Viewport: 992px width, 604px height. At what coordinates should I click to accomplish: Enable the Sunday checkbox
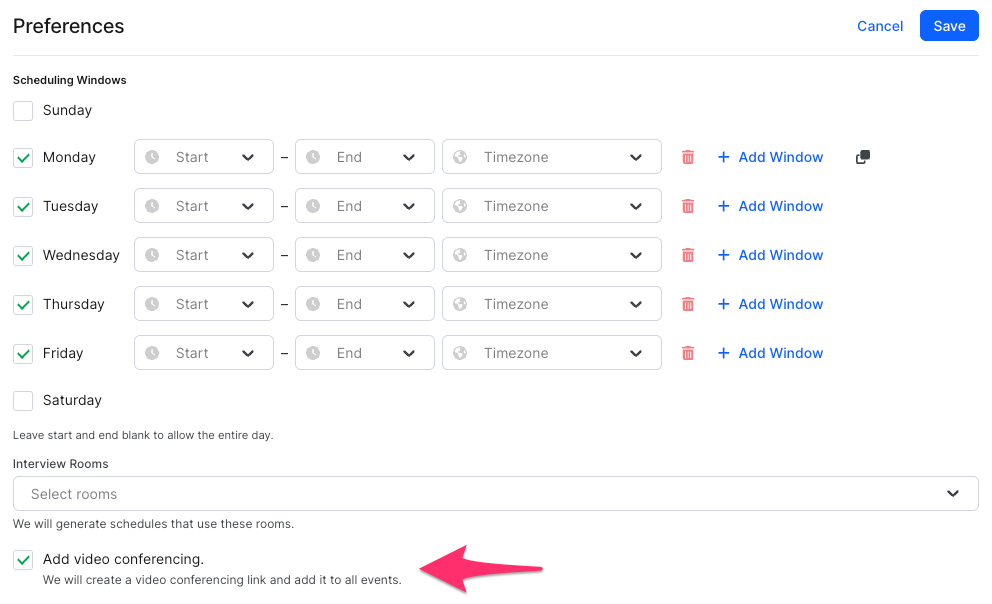click(23, 111)
